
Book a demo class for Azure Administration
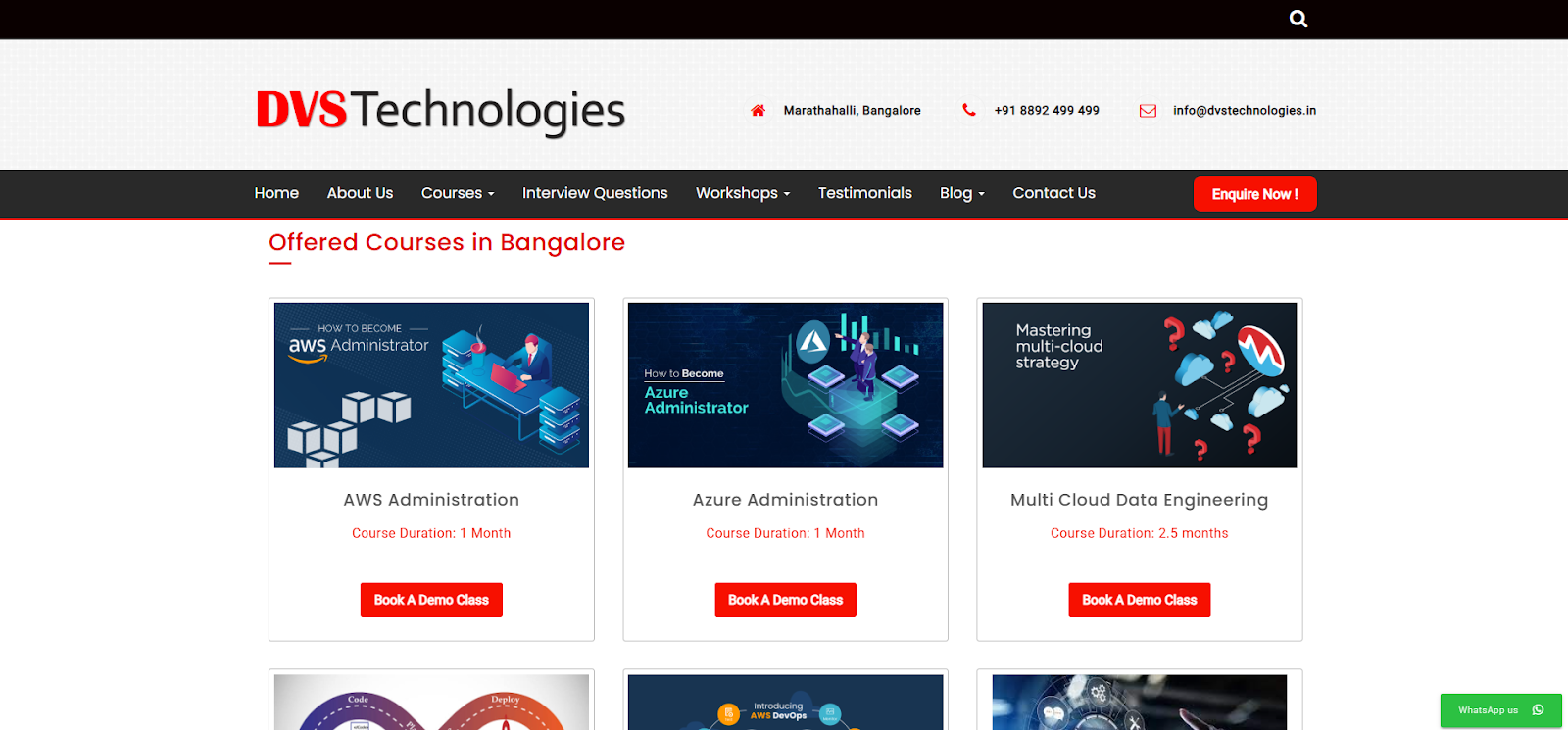[x=785, y=600]
